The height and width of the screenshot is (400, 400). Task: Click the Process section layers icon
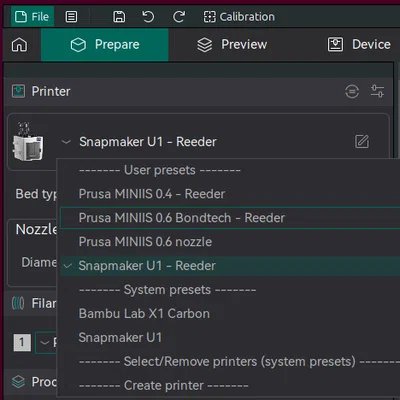[x=18, y=382]
